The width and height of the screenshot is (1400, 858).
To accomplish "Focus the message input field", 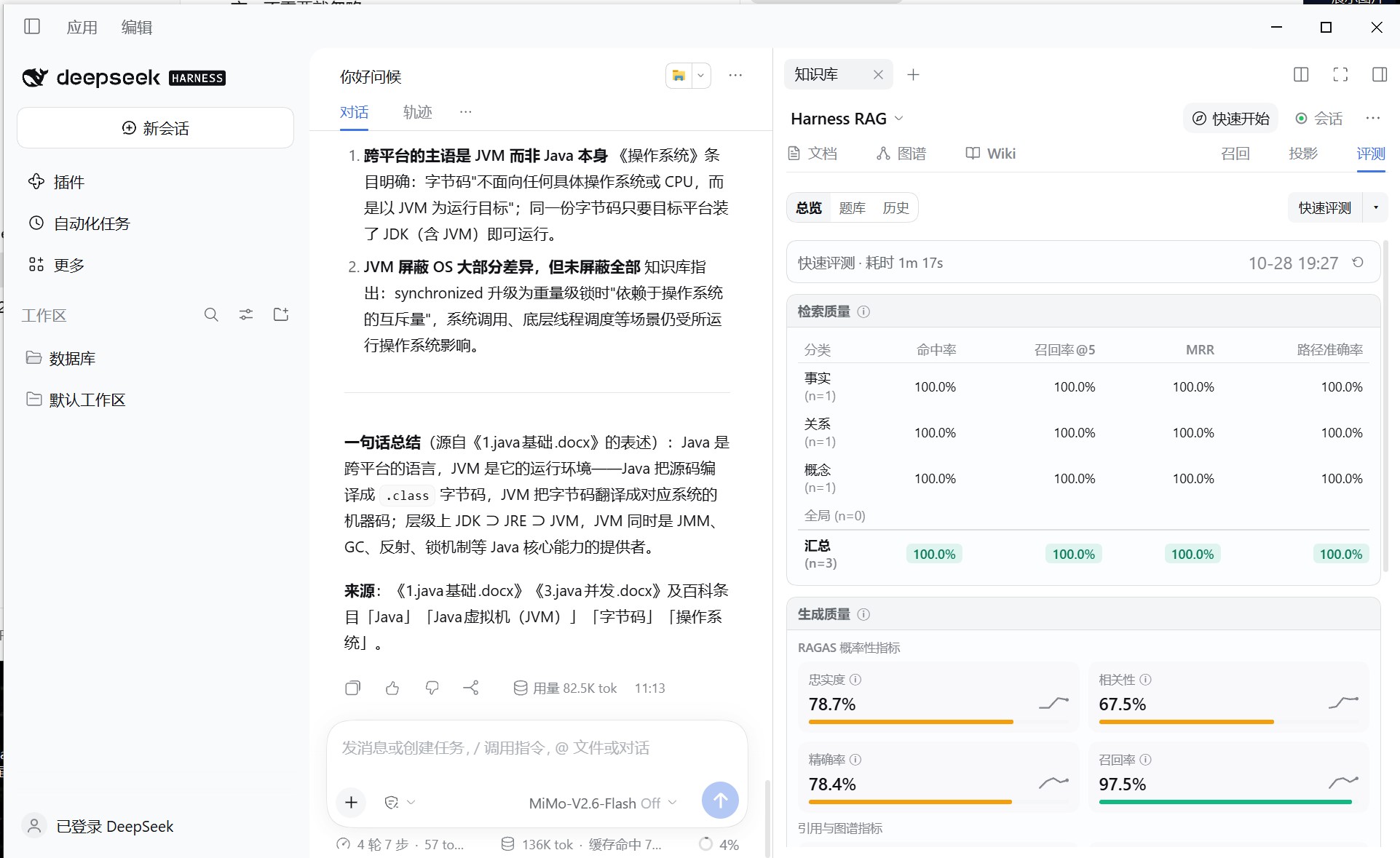I will [x=537, y=748].
